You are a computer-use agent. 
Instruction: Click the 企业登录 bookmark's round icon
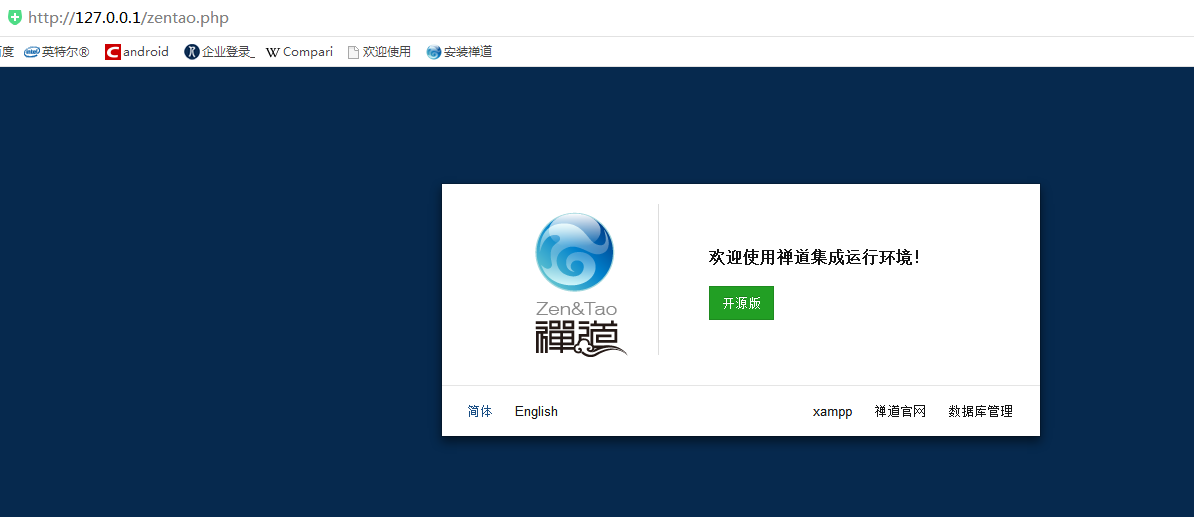(x=192, y=52)
